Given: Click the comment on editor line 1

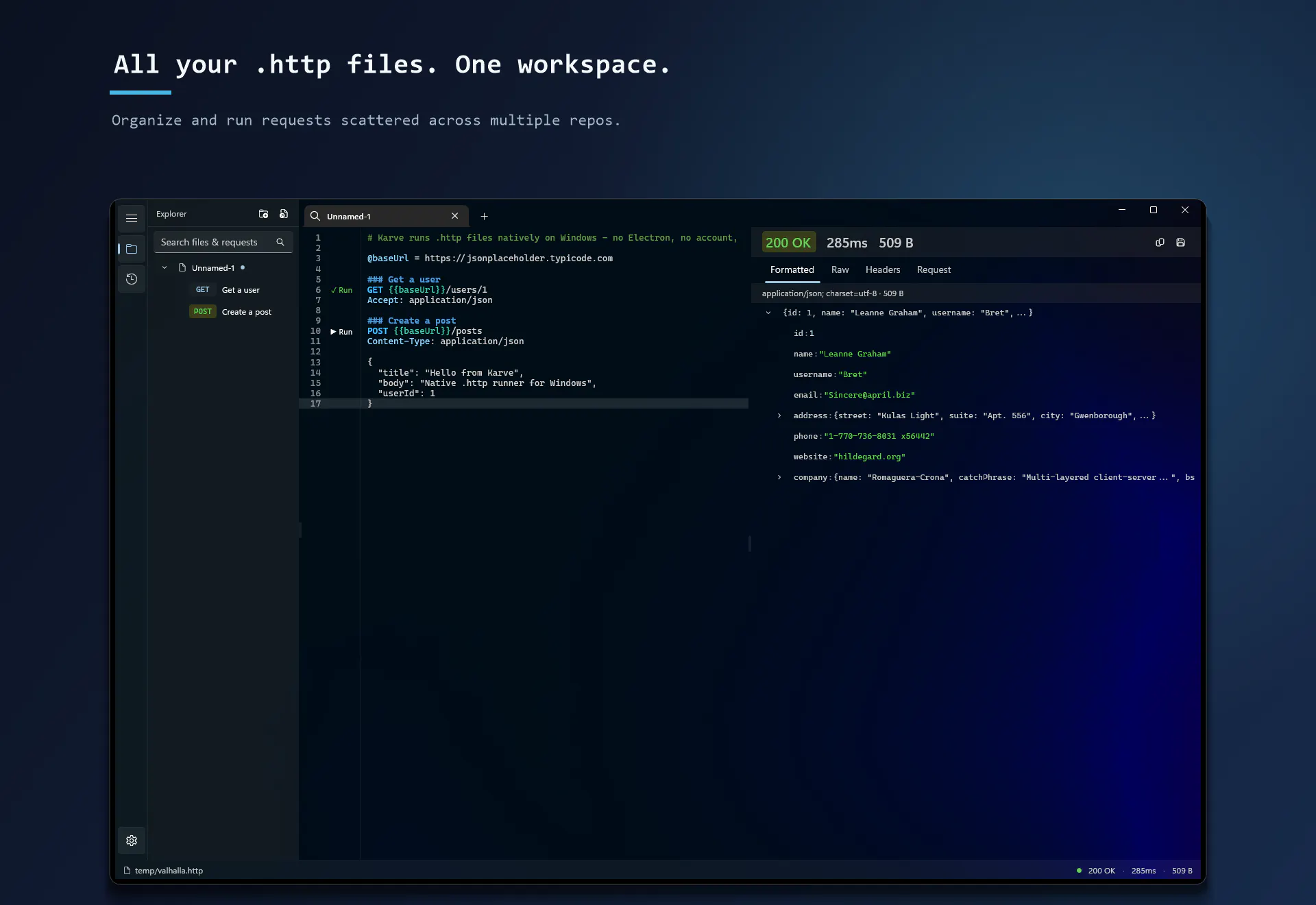Looking at the screenshot, I should pyautogui.click(x=552, y=238).
